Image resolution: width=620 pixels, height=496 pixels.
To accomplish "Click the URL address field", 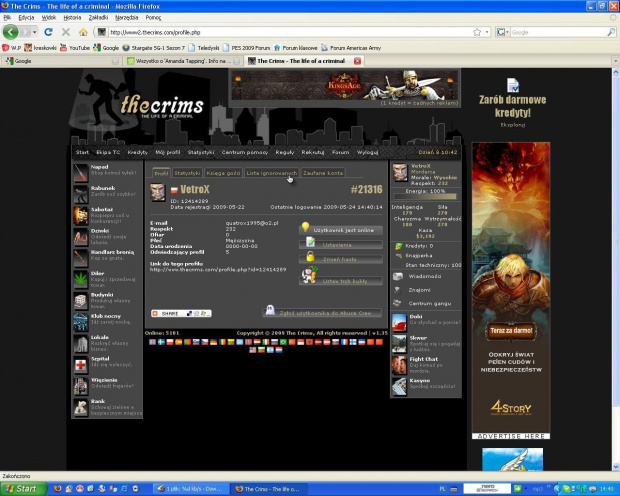I will point(291,32).
